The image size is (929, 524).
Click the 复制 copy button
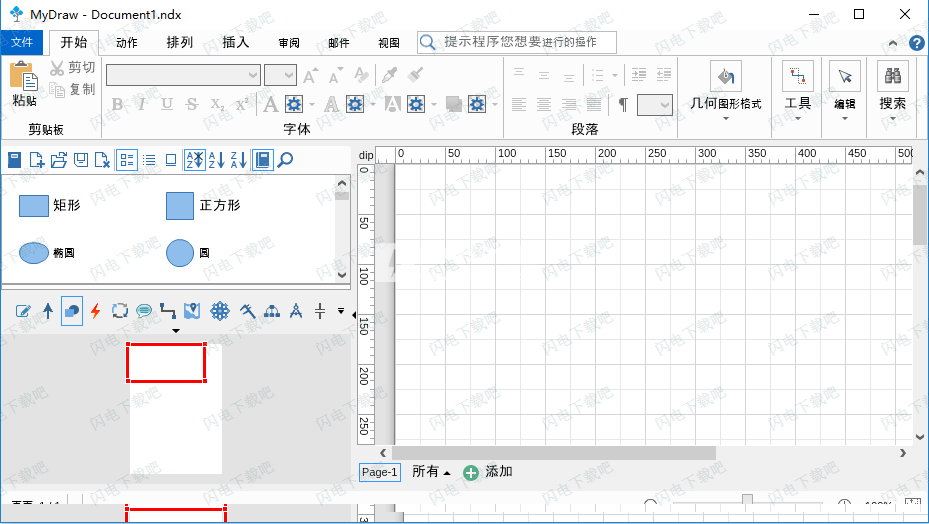pos(72,90)
